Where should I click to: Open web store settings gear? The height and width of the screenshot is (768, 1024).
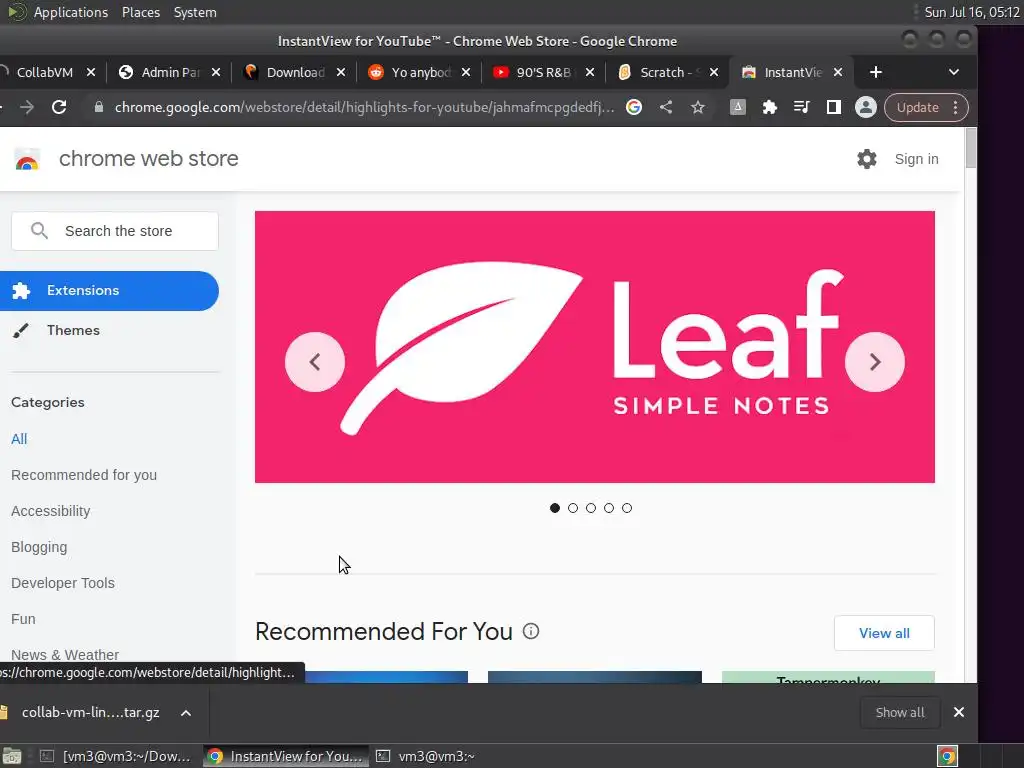[x=867, y=159]
